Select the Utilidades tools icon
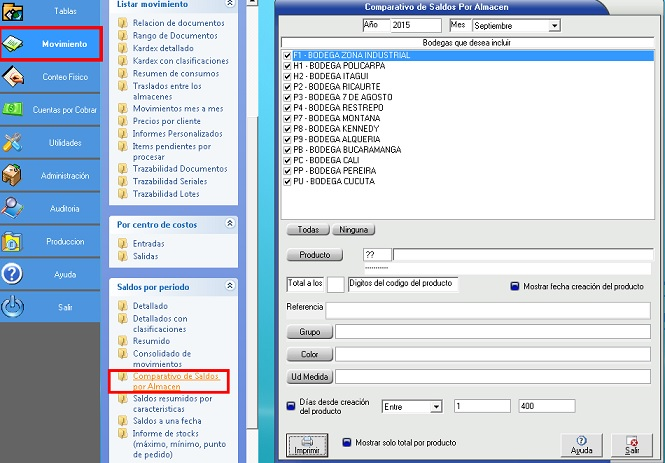 point(13,143)
